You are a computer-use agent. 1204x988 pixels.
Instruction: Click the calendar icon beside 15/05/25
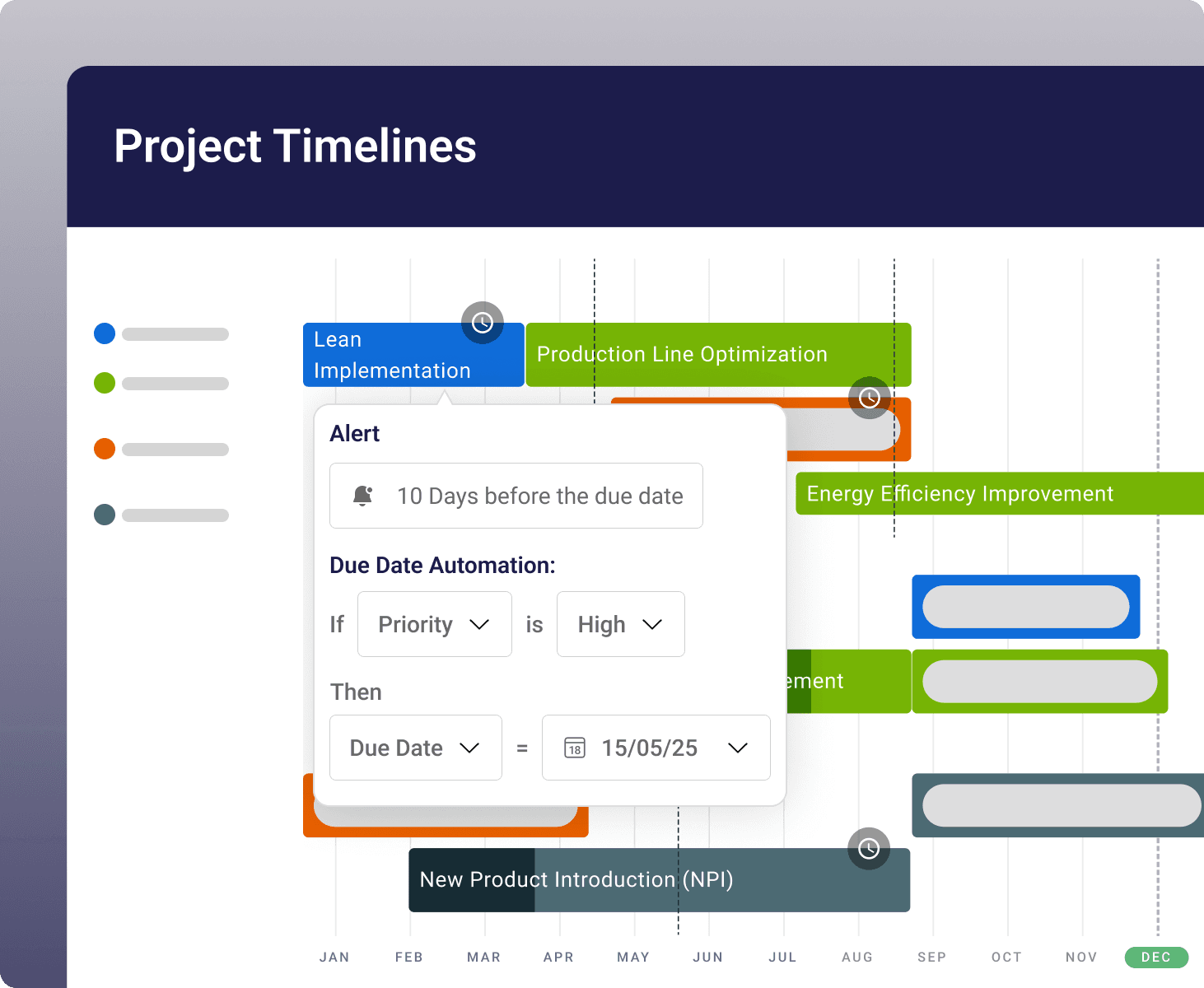pos(575,748)
